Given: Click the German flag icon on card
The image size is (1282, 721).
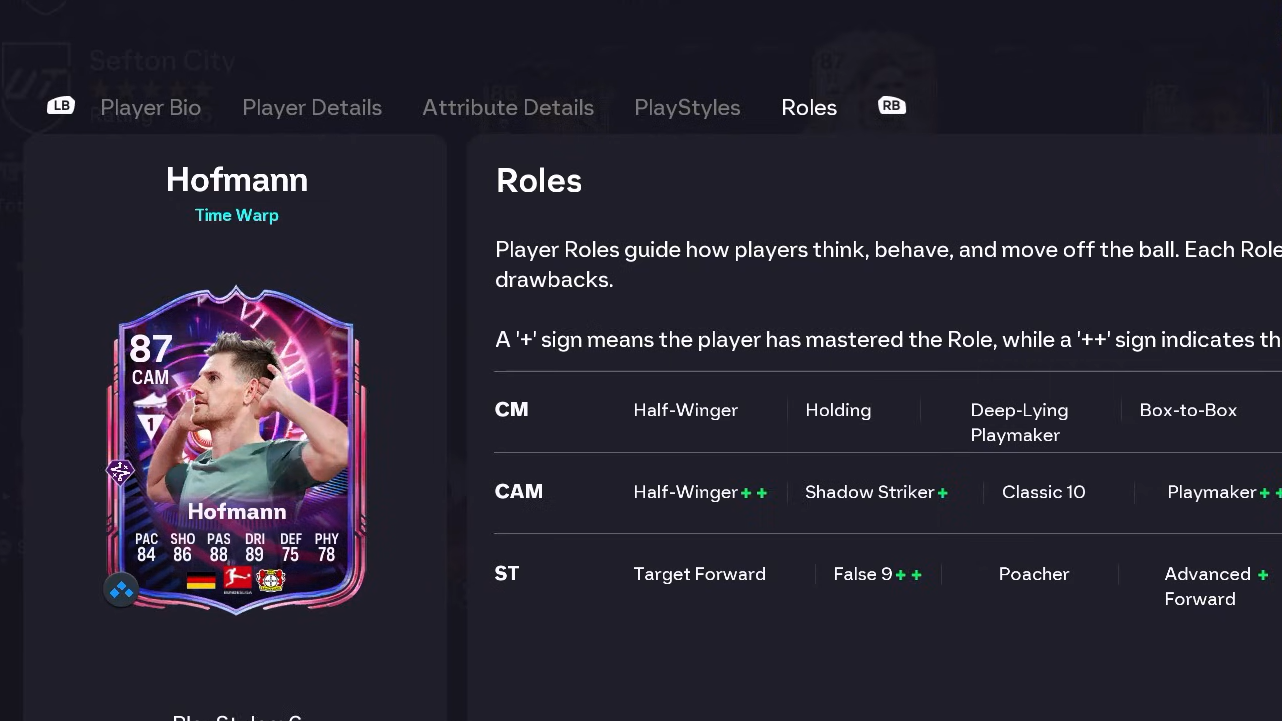Looking at the screenshot, I should tap(201, 580).
